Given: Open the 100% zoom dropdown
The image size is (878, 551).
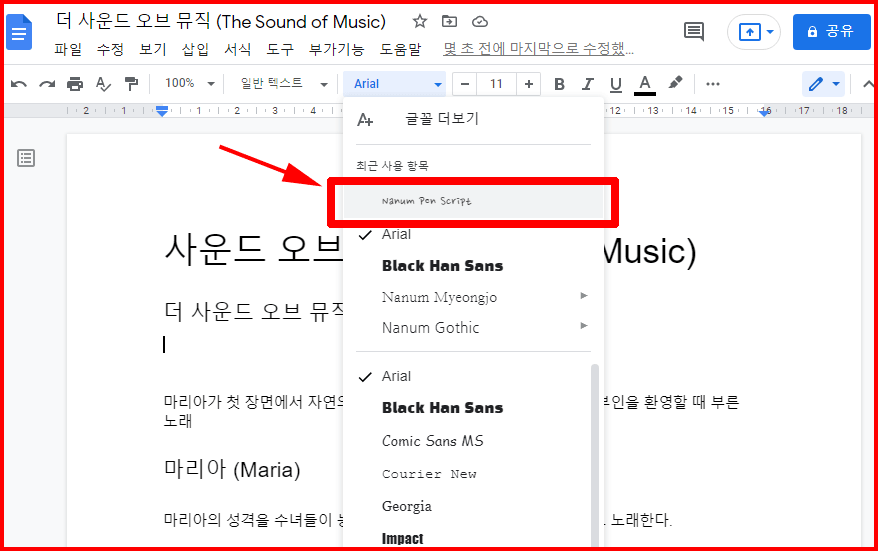Looking at the screenshot, I should (x=189, y=83).
